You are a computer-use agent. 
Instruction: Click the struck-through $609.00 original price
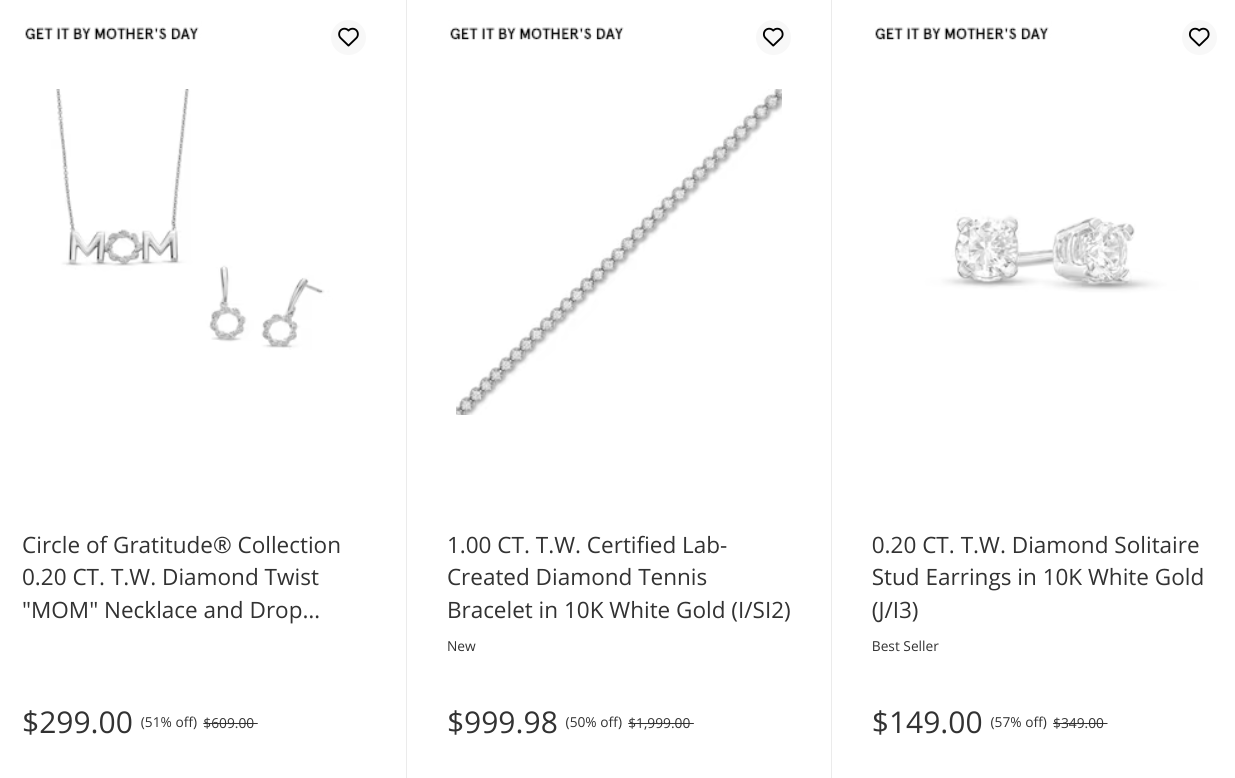pos(230,723)
